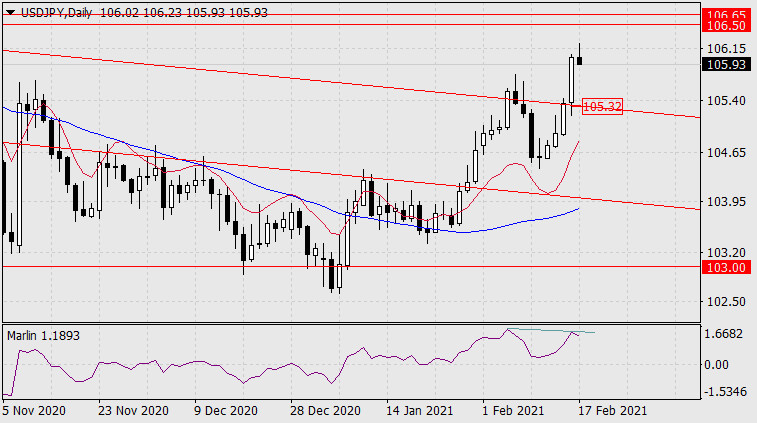The width and height of the screenshot is (757, 423).
Task: Click the 104.65 price axis value
Action: pyautogui.click(x=727, y=153)
